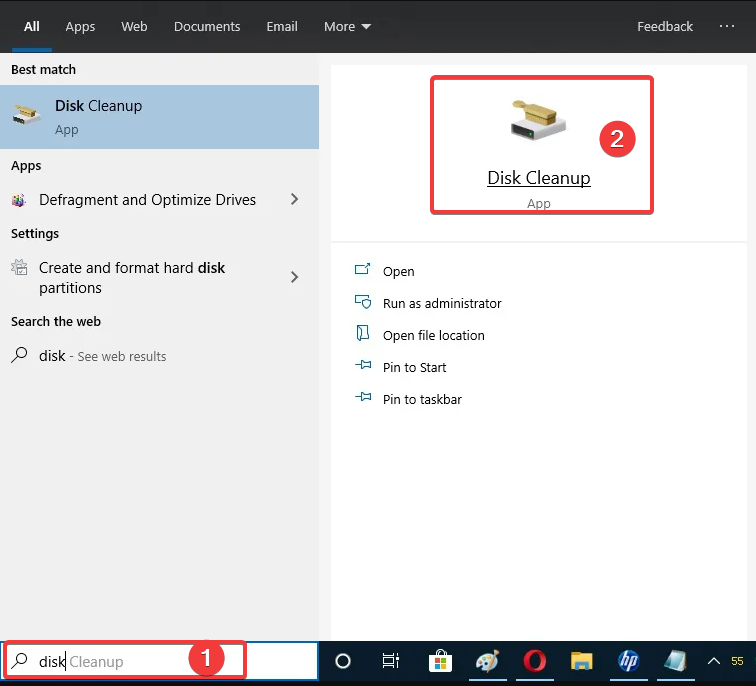Open the More filter dropdown

[347, 27]
